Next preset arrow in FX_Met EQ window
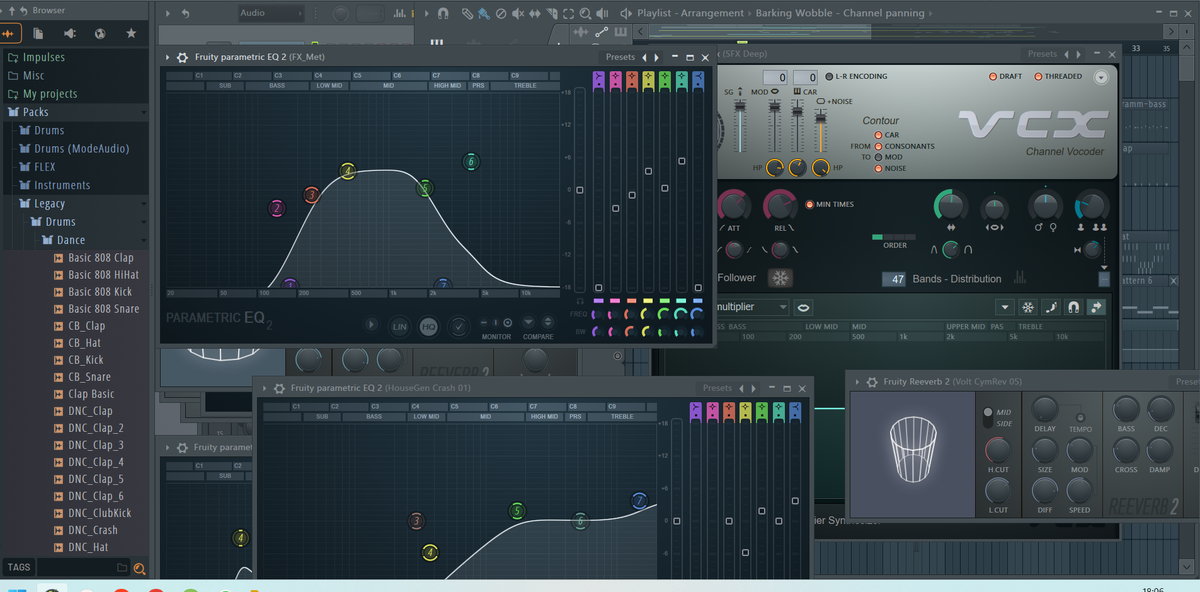This screenshot has width=1200, height=592. coord(656,57)
